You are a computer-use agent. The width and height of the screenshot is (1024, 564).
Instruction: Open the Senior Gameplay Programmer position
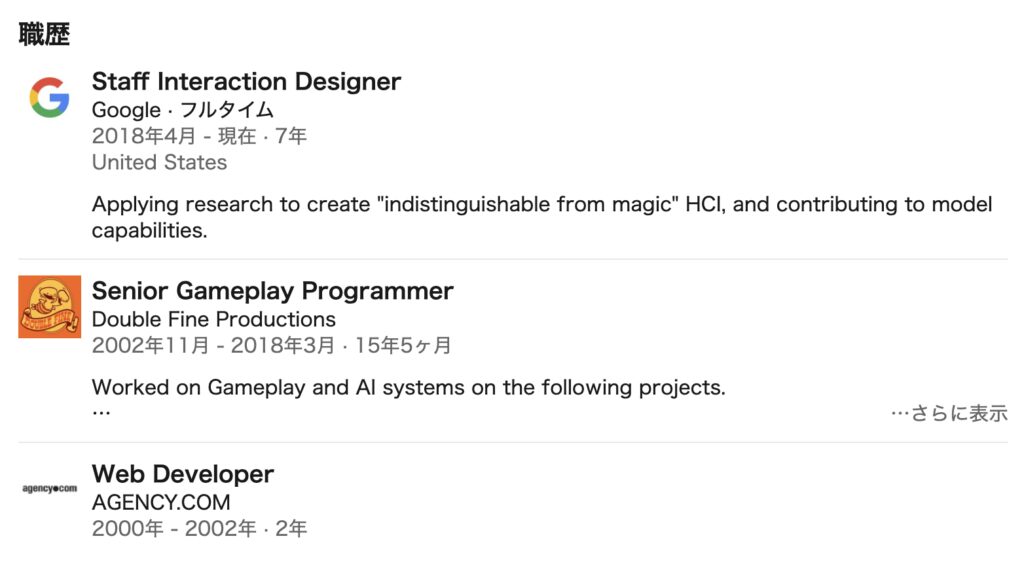coord(272,291)
